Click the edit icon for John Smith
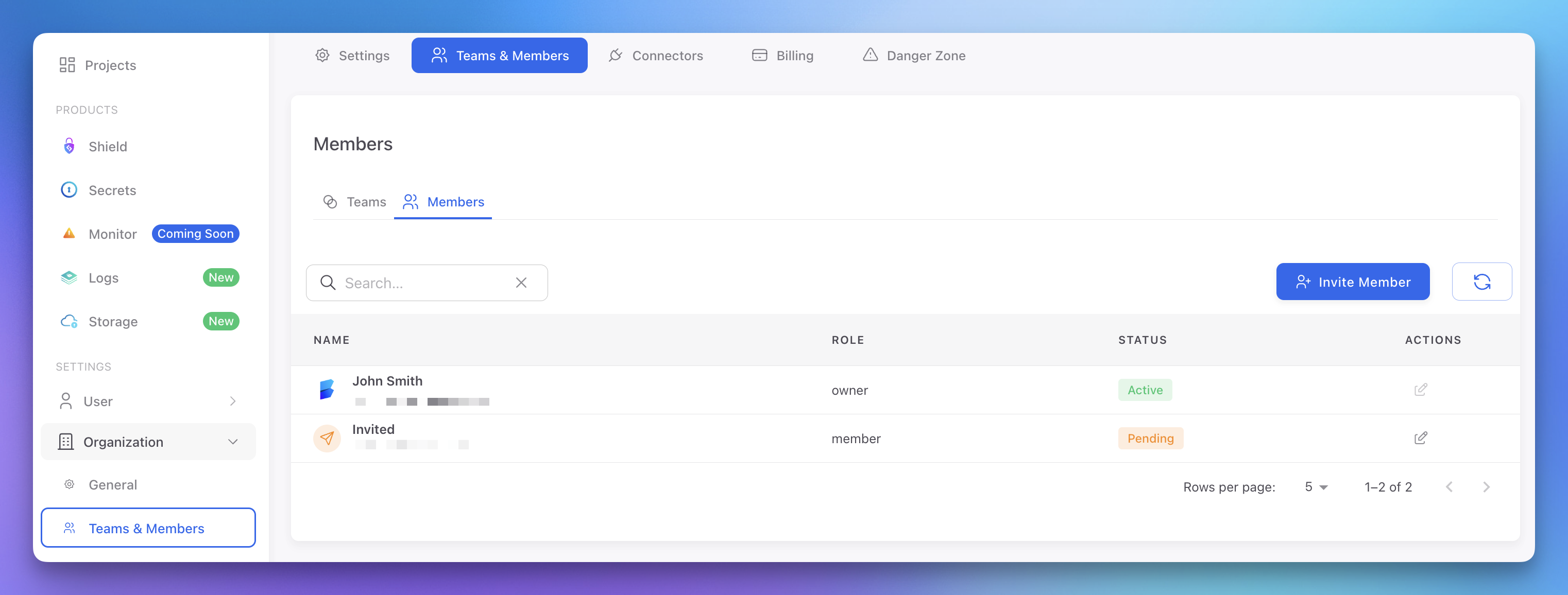This screenshot has height=595, width=1568. tap(1421, 389)
